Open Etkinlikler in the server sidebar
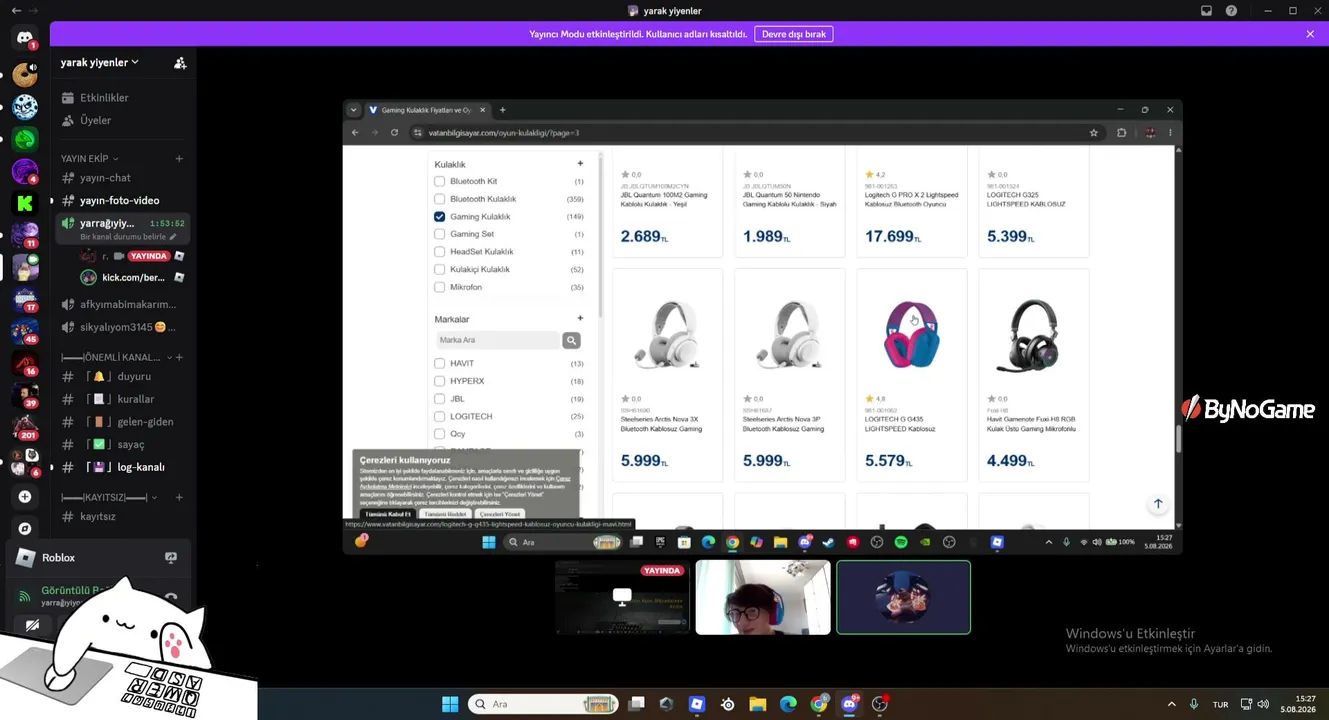This screenshot has height=720, width=1329. coord(104,98)
